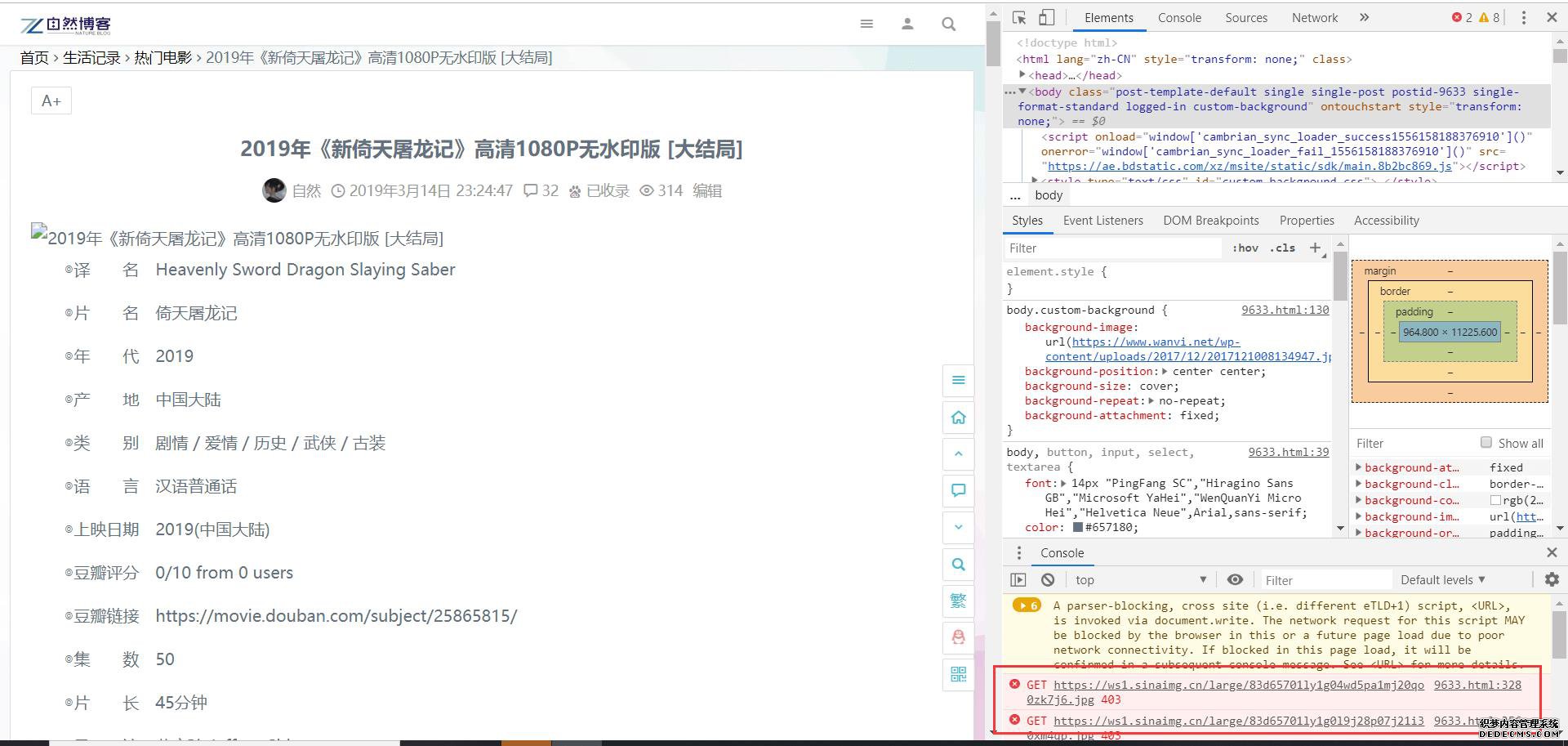Click the ellipsis before the body breadcrumb

[x=1015, y=195]
